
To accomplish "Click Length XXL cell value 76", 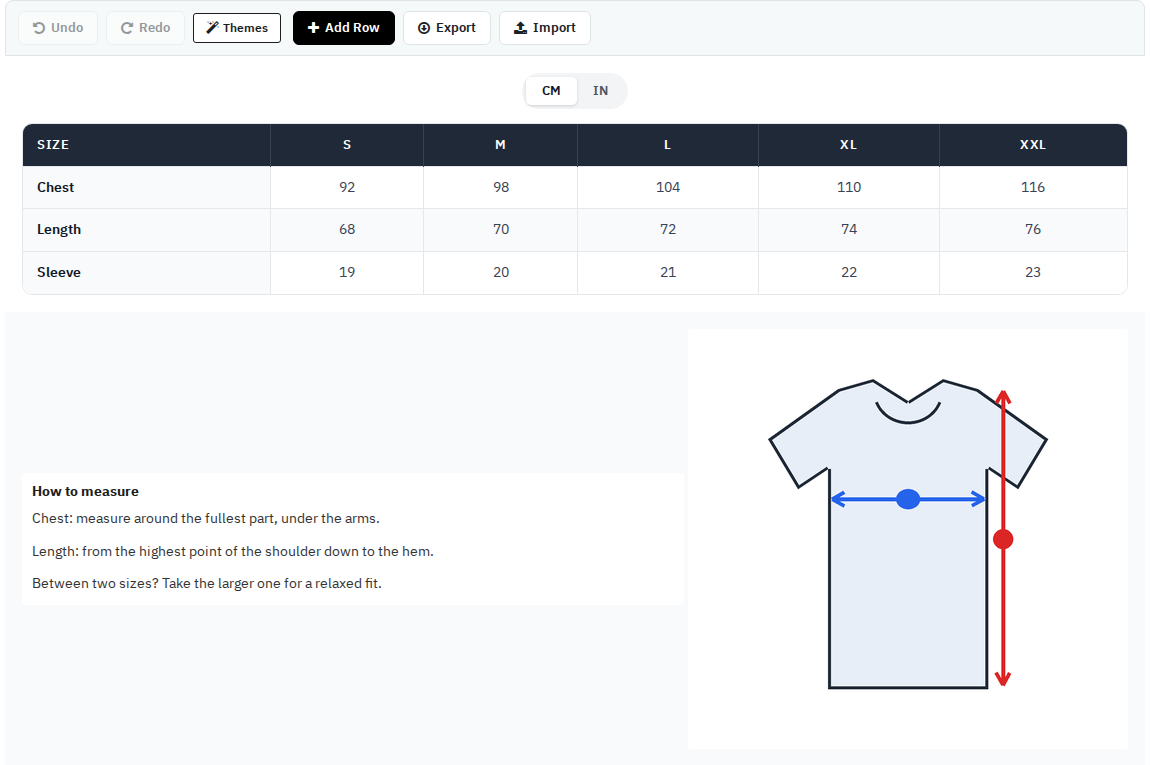I will click(1033, 230).
